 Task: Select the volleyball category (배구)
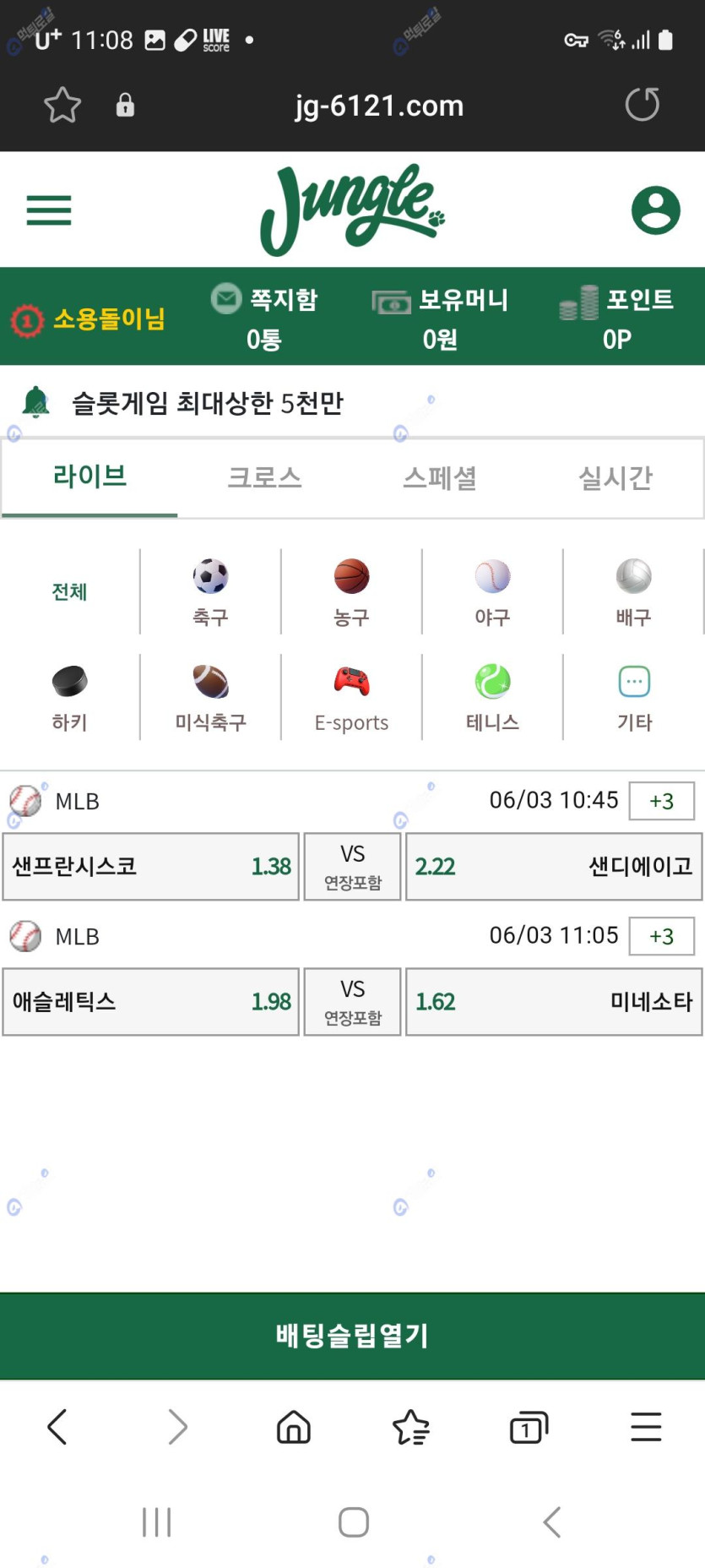tap(633, 591)
